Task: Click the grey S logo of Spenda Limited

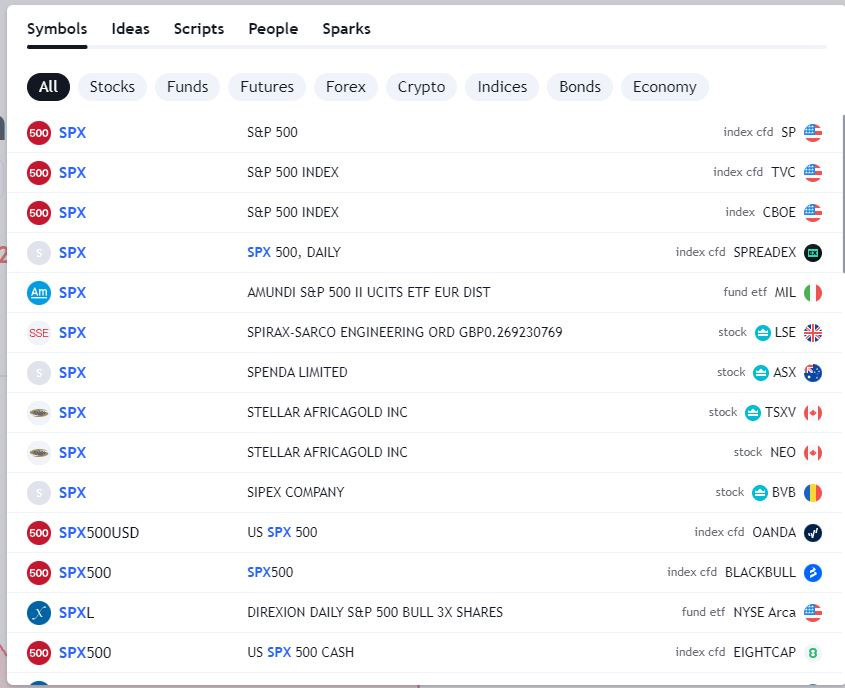Action: click(x=39, y=373)
